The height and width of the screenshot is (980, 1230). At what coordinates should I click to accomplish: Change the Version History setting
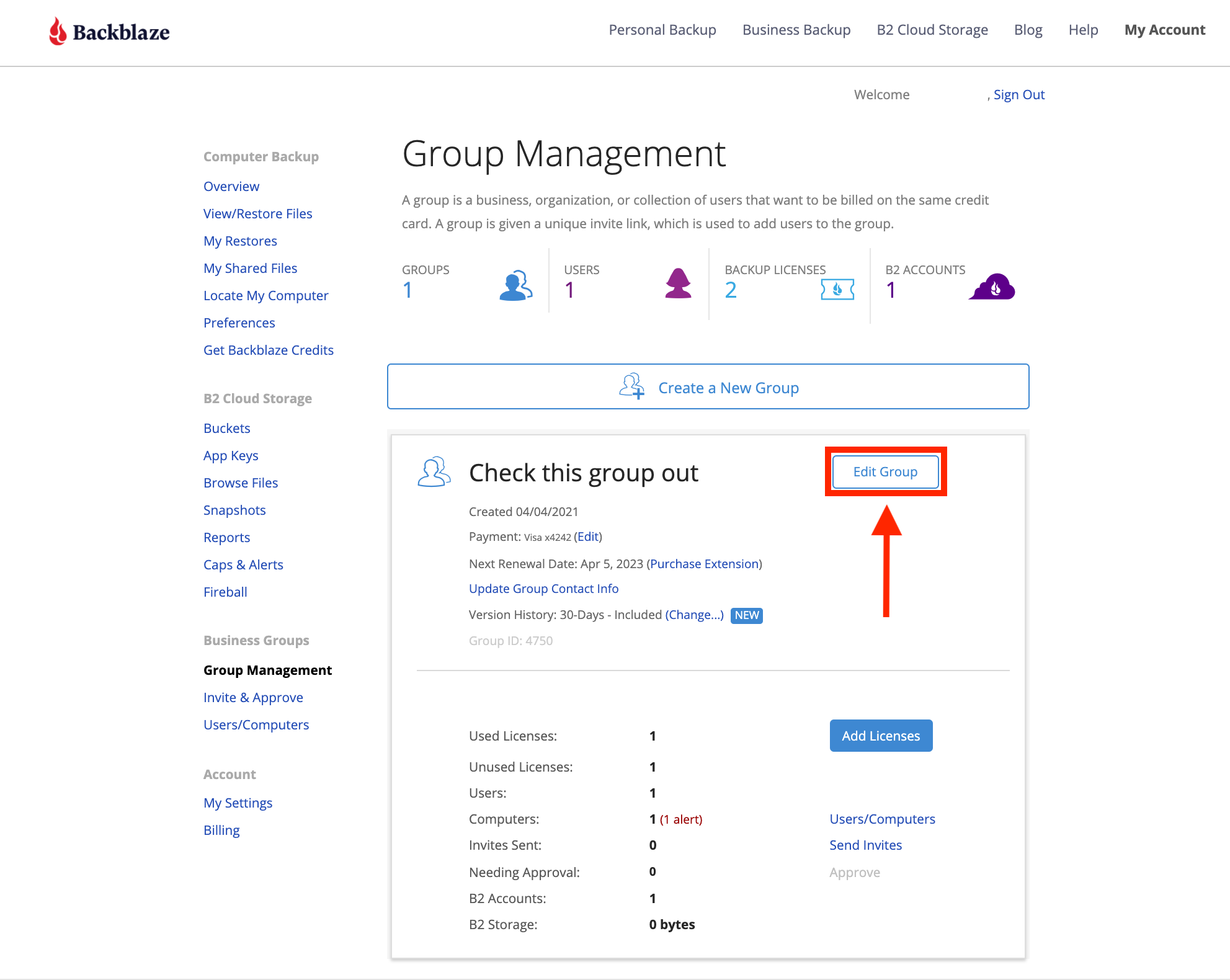tap(694, 615)
